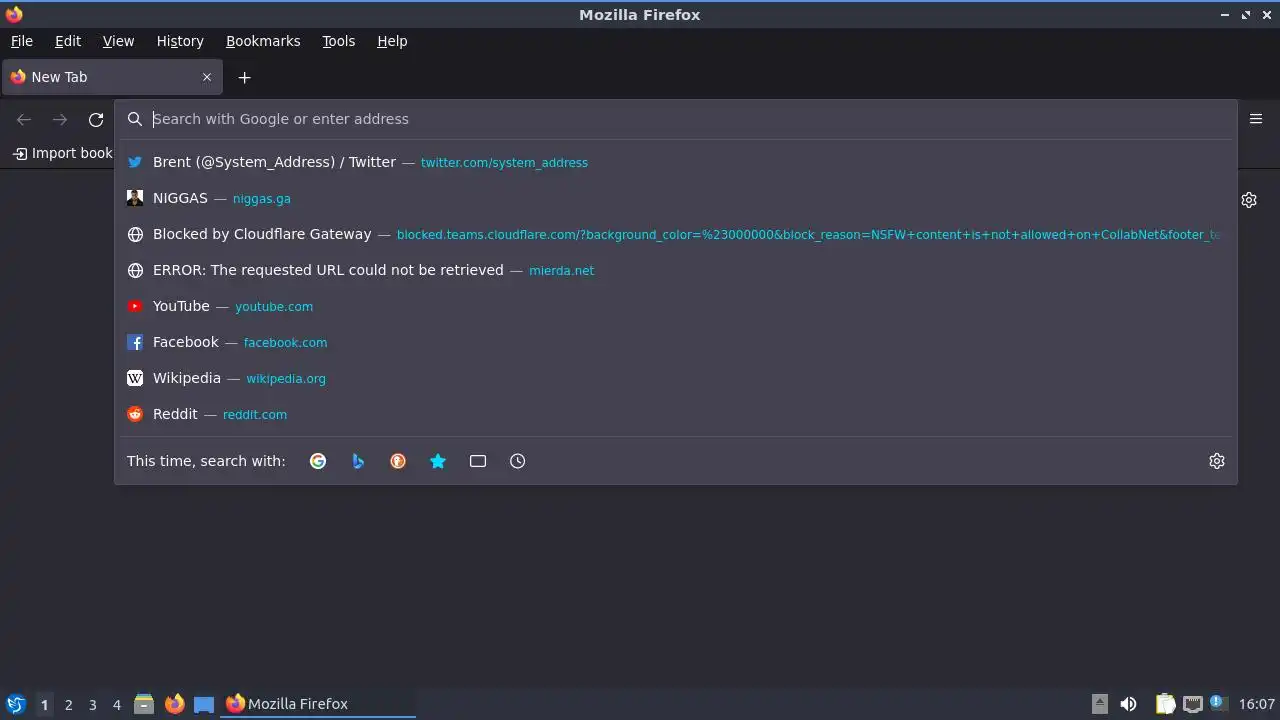The height and width of the screenshot is (720, 1280).
Task: Launch Firefox from taskbar quicklaunch icon
Action: 174,704
